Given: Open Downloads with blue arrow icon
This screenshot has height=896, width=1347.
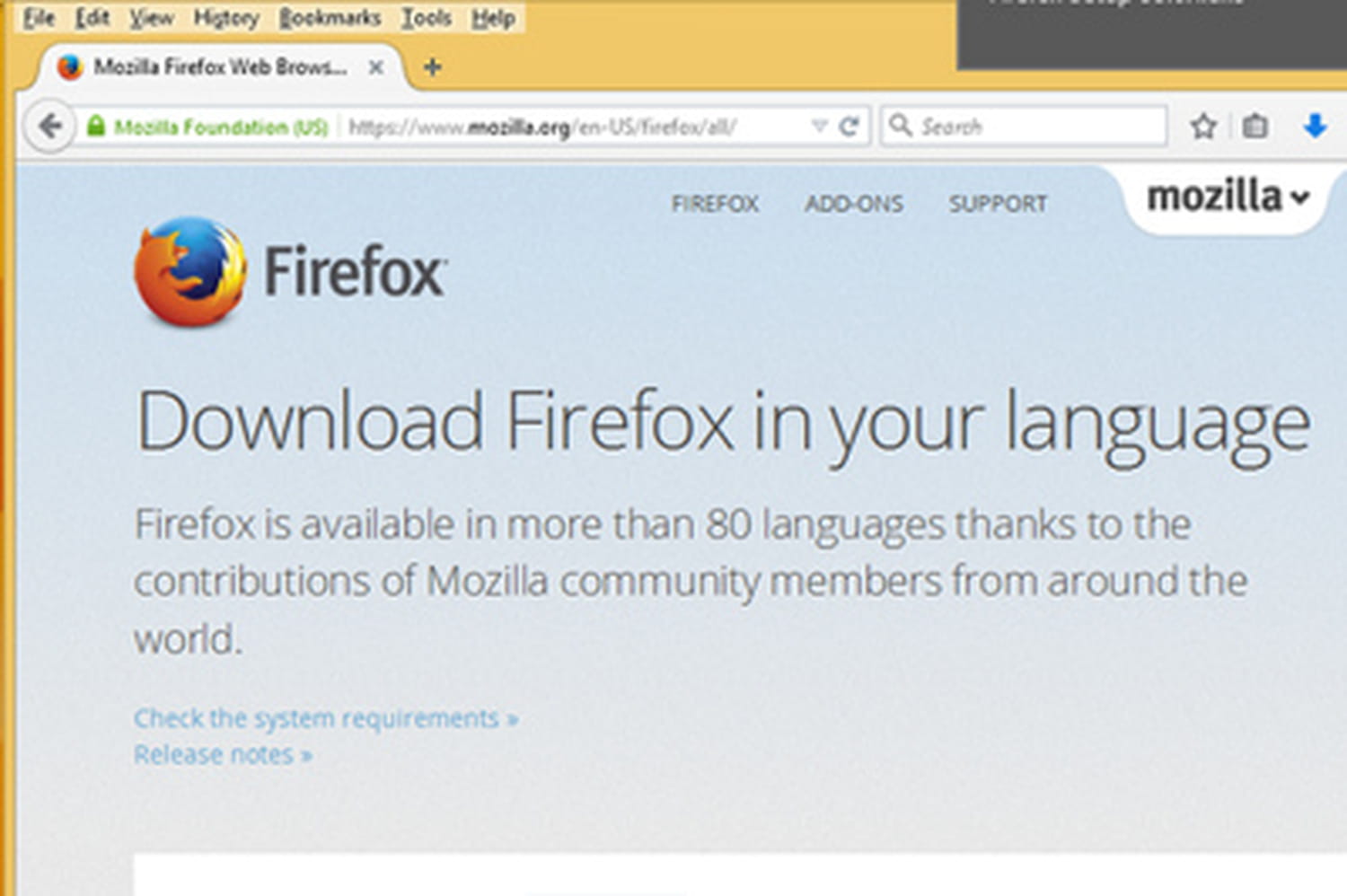Looking at the screenshot, I should pyautogui.click(x=1315, y=127).
